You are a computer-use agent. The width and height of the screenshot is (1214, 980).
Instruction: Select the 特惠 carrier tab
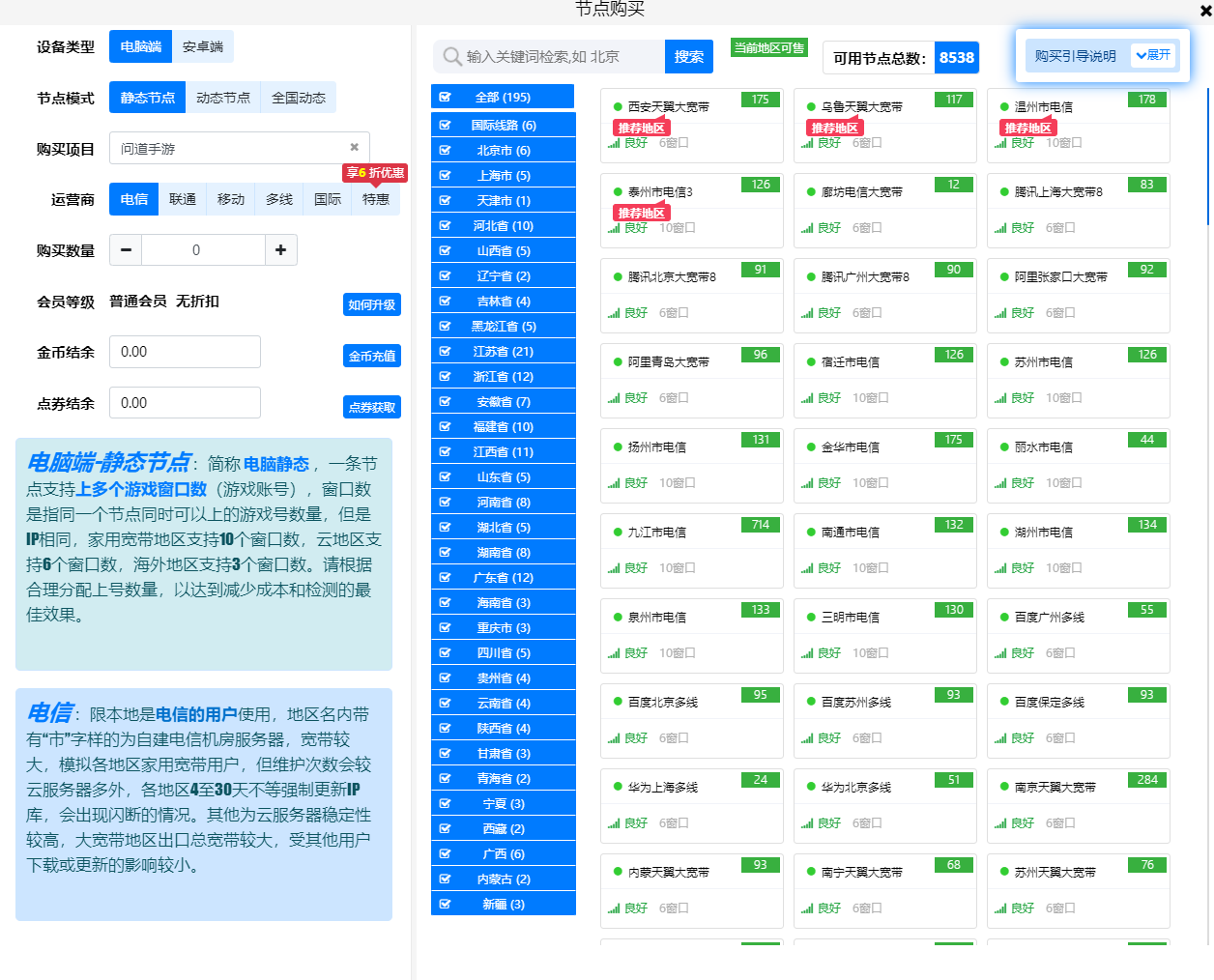[x=376, y=199]
